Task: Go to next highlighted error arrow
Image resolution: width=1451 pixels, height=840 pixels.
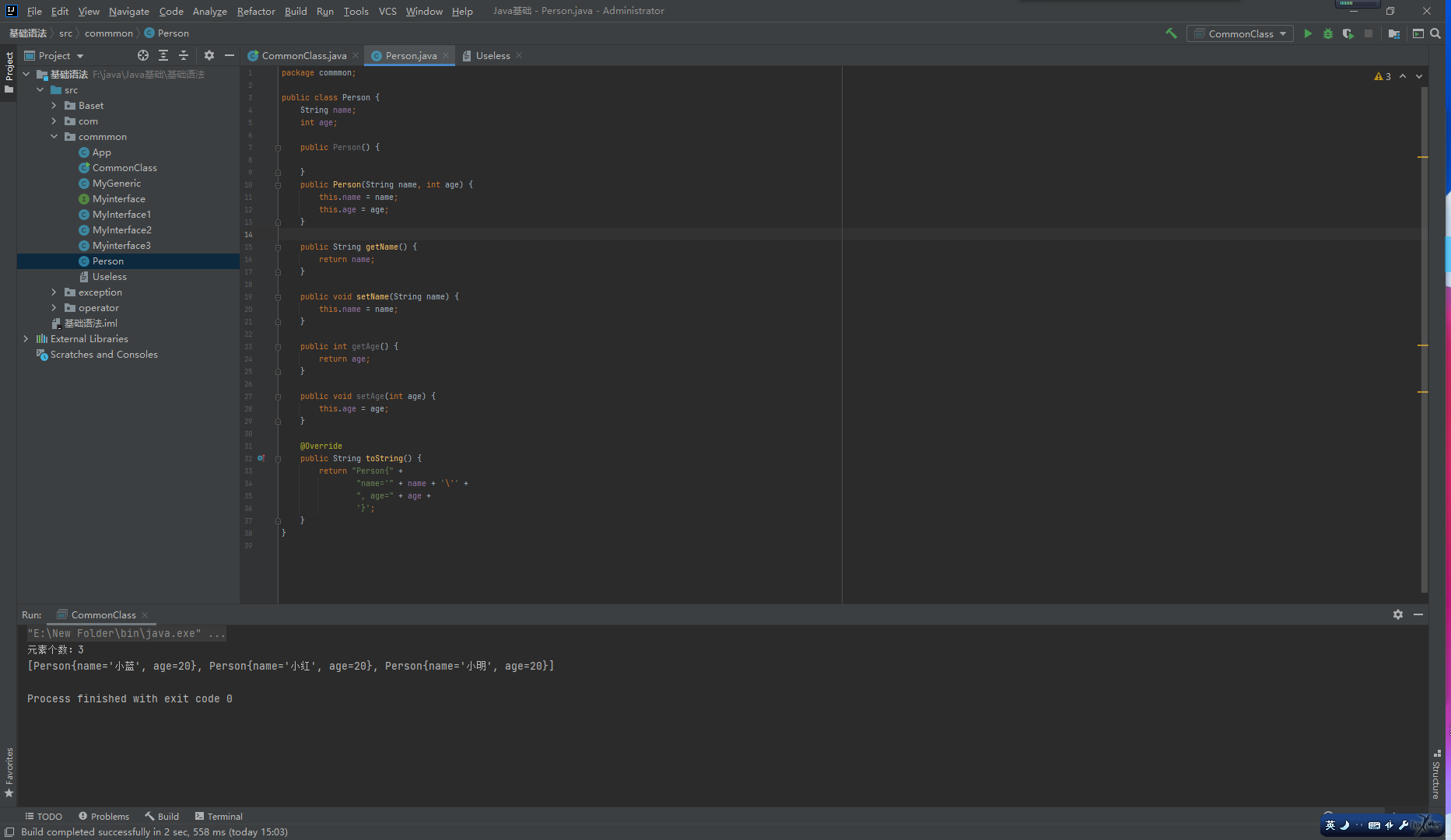Action: click(1419, 76)
